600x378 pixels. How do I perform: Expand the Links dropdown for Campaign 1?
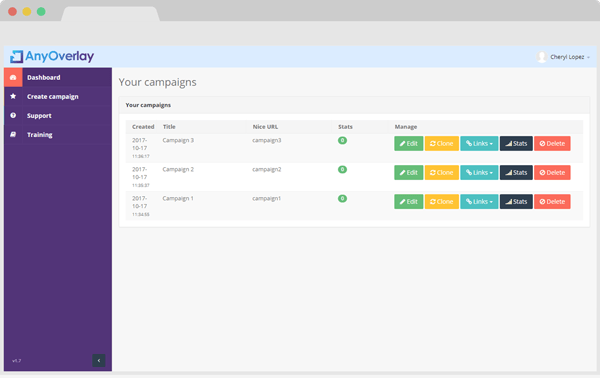click(479, 202)
